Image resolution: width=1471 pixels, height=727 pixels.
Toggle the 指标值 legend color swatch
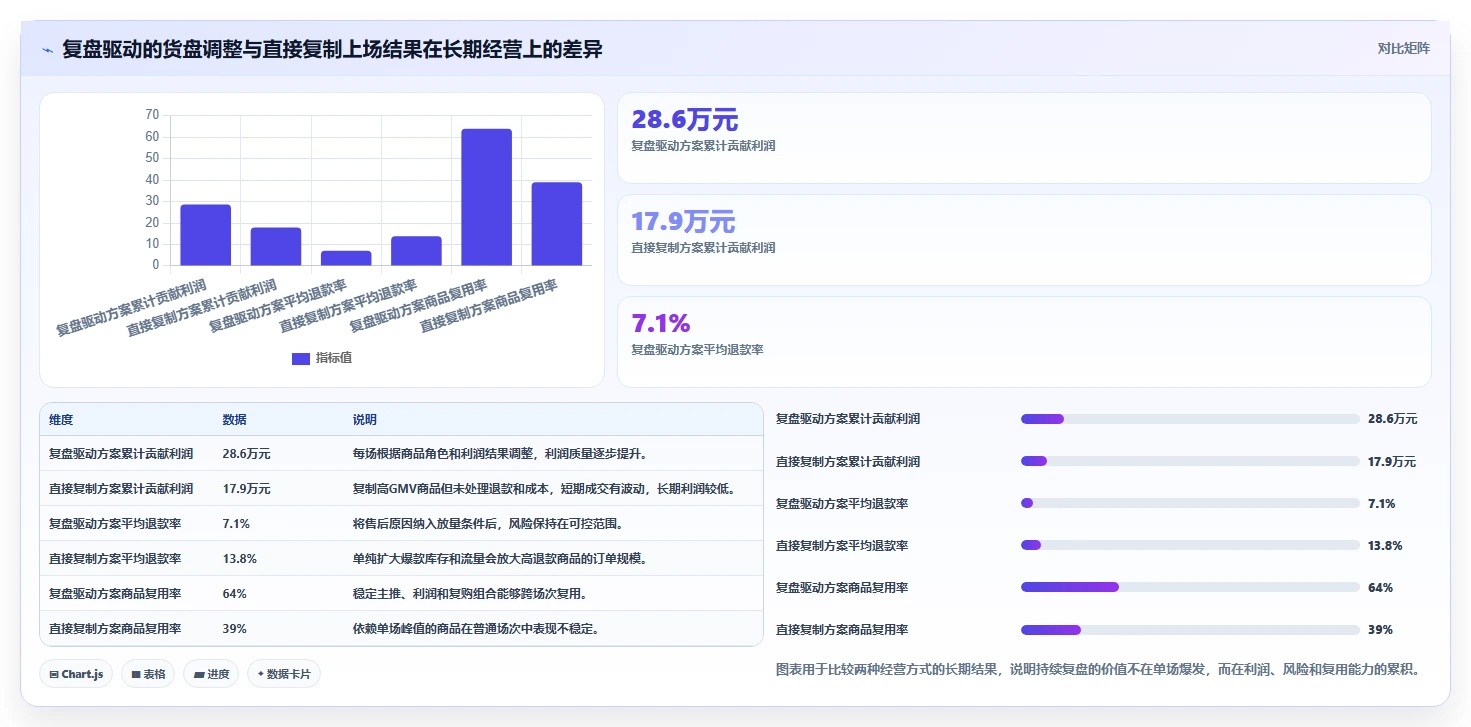tap(301, 359)
